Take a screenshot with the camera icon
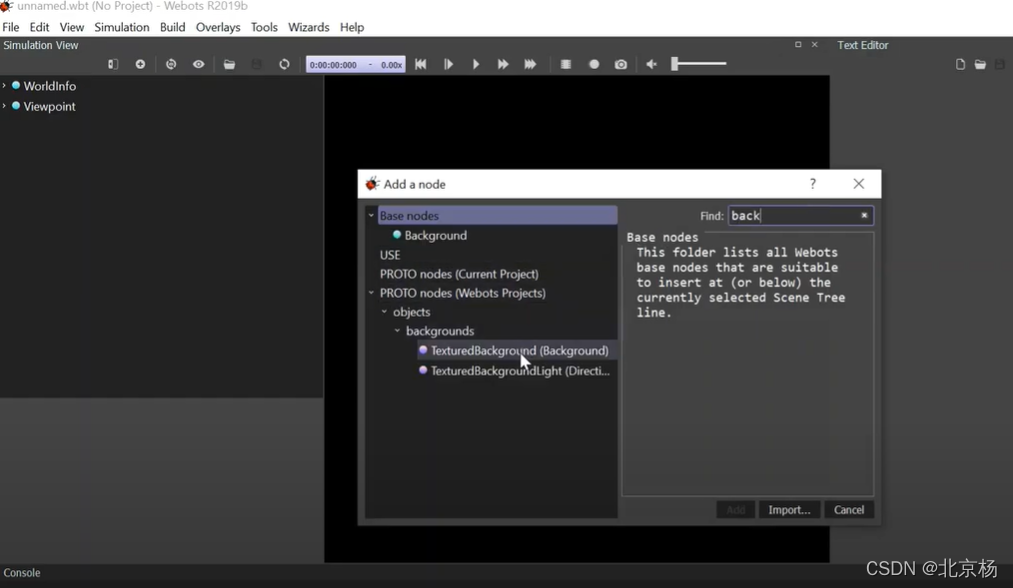 621,64
